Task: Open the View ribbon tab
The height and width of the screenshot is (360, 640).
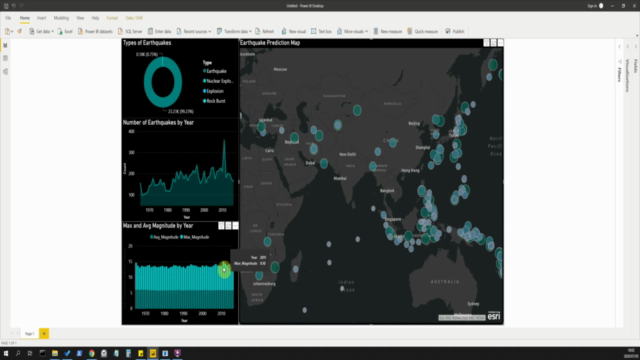Action: (x=80, y=18)
